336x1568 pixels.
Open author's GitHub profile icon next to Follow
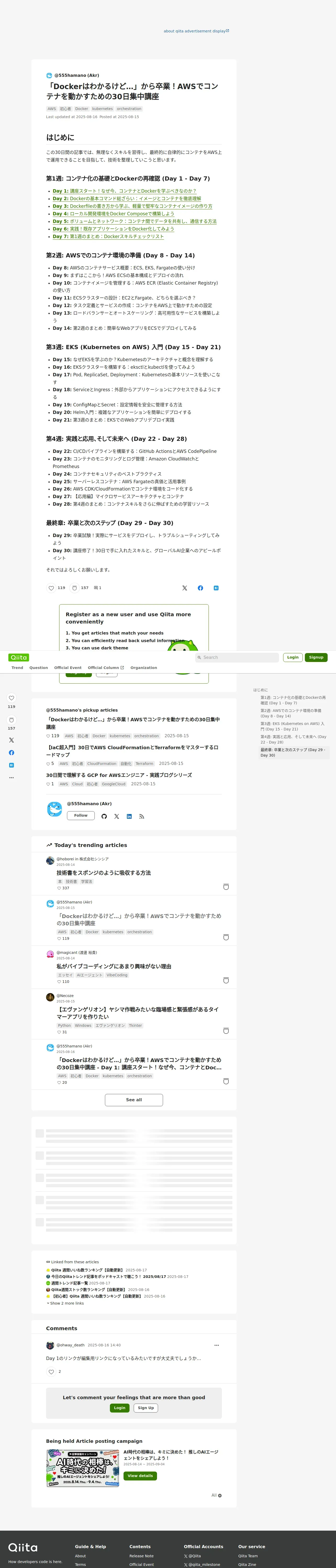coord(104,816)
